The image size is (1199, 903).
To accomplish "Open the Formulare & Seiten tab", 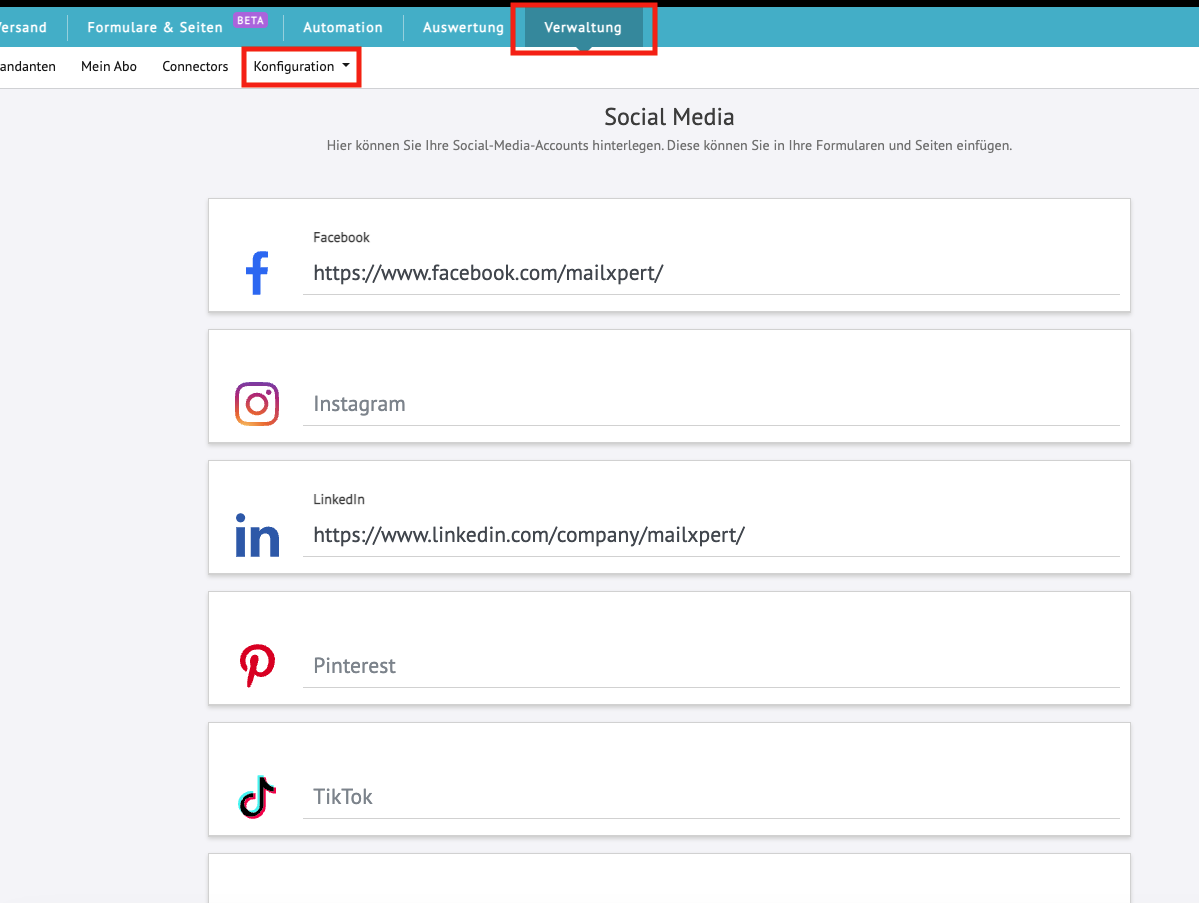I will [155, 28].
